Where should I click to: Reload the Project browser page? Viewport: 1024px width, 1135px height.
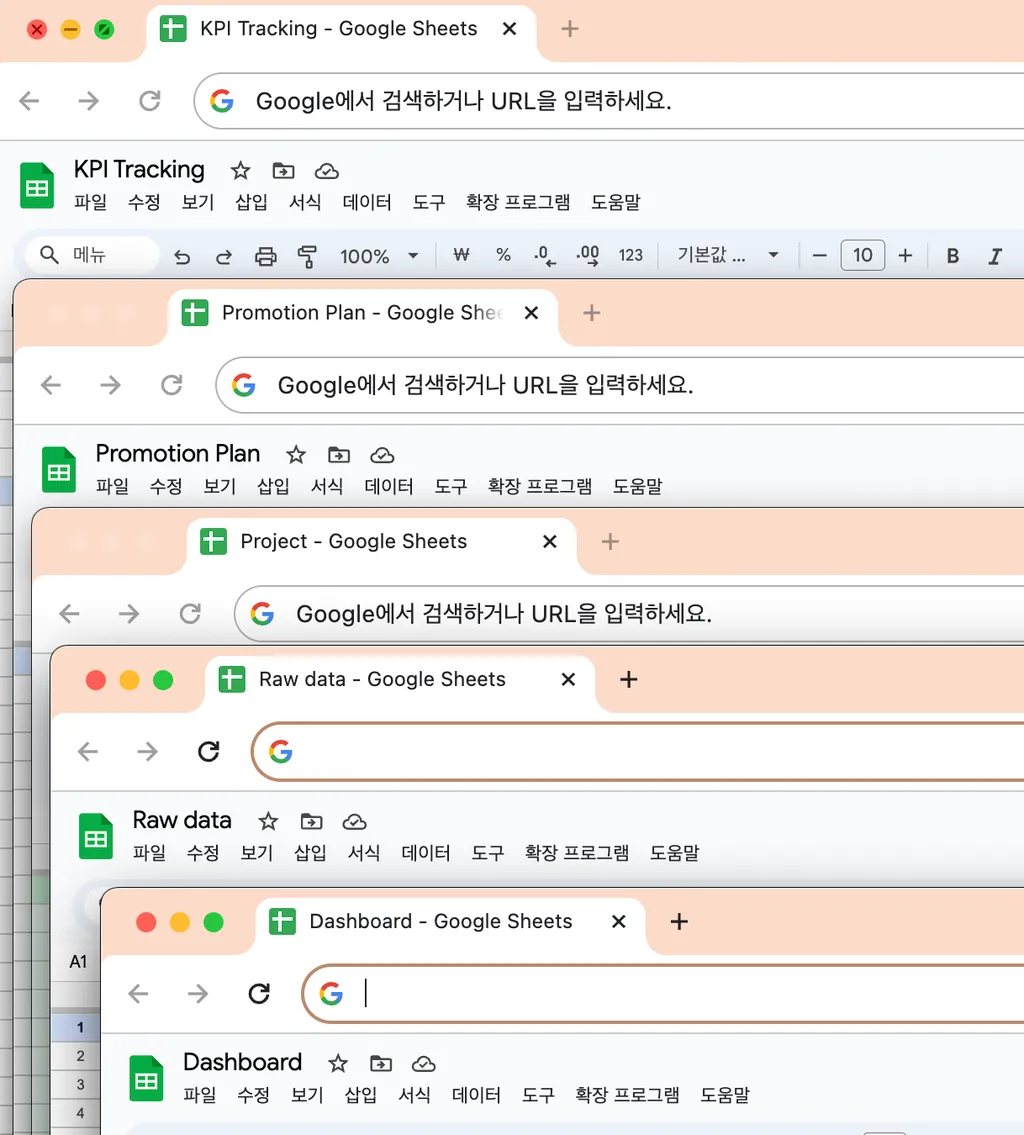pos(190,614)
